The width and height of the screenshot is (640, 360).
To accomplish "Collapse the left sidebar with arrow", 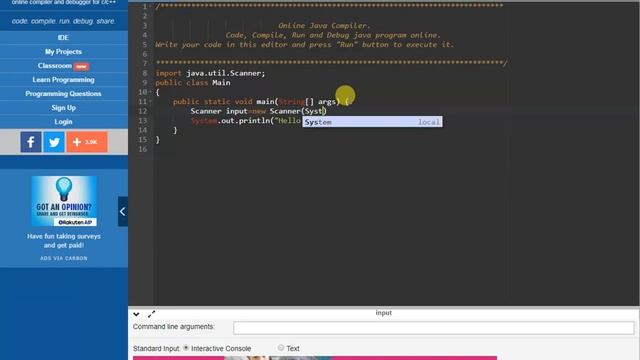I will coord(122,211).
